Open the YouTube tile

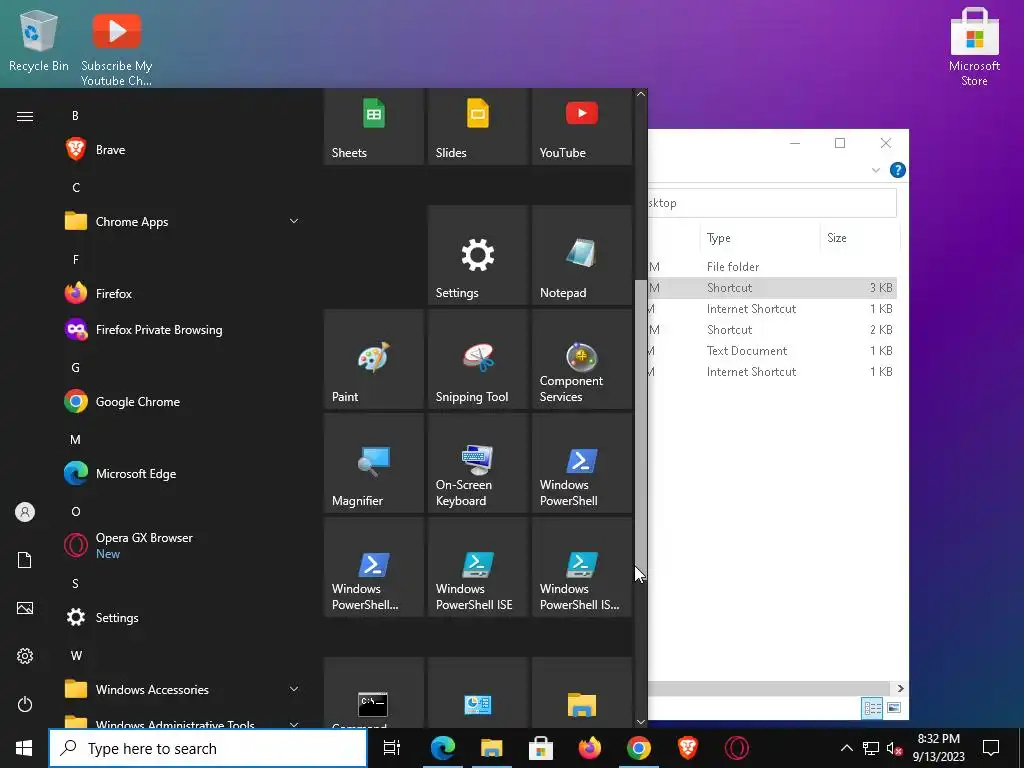[582, 127]
